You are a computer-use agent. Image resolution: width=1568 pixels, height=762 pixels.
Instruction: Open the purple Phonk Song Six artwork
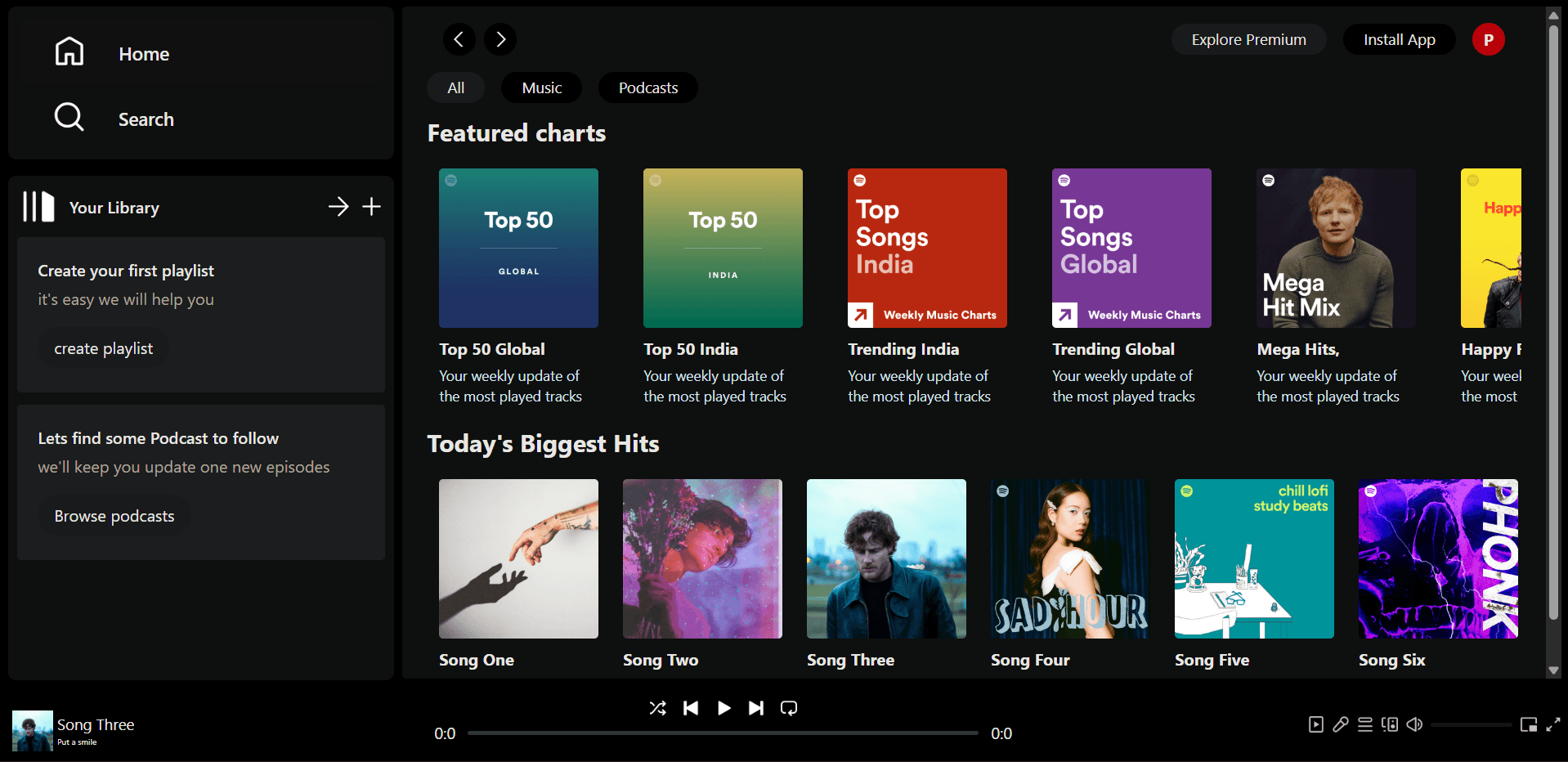[x=1438, y=558]
